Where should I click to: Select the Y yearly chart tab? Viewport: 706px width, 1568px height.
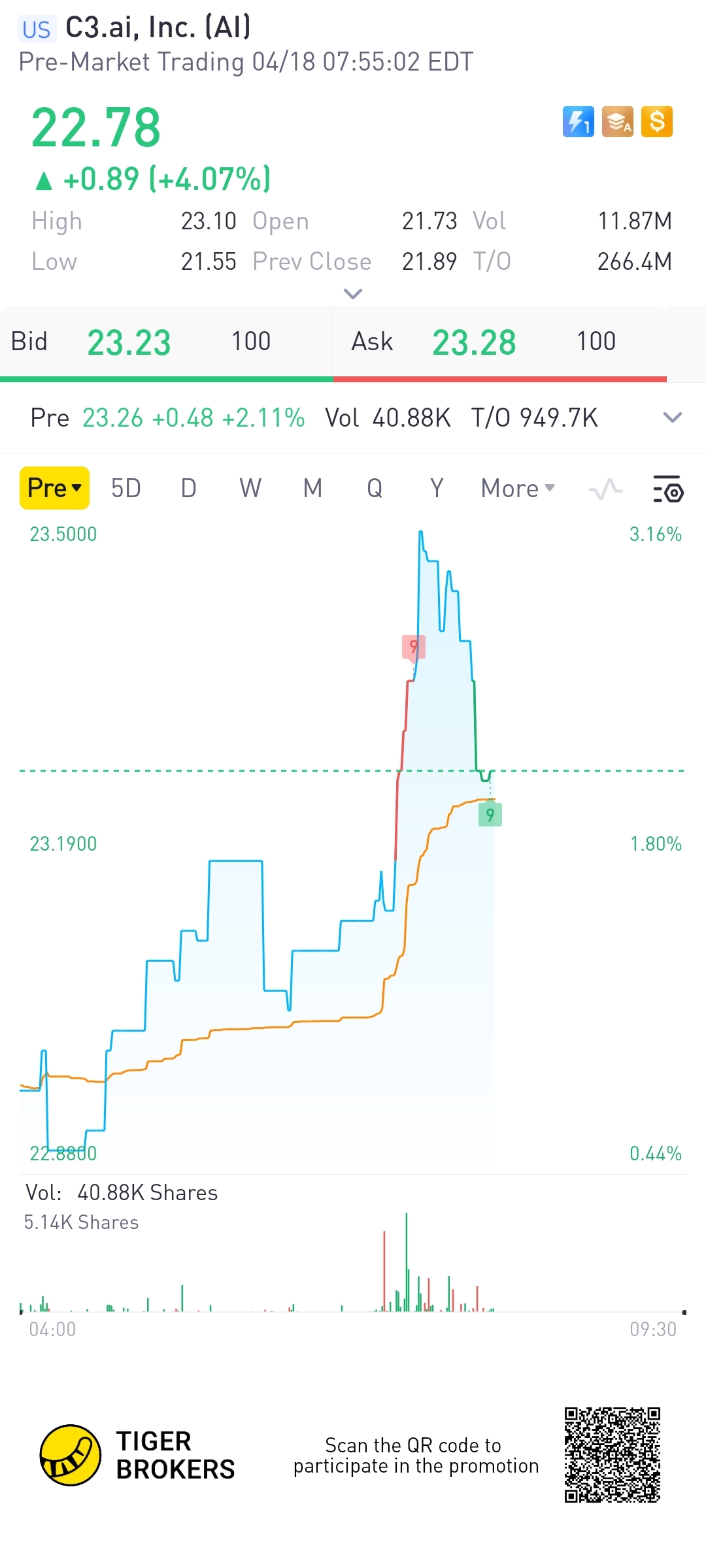(437, 488)
